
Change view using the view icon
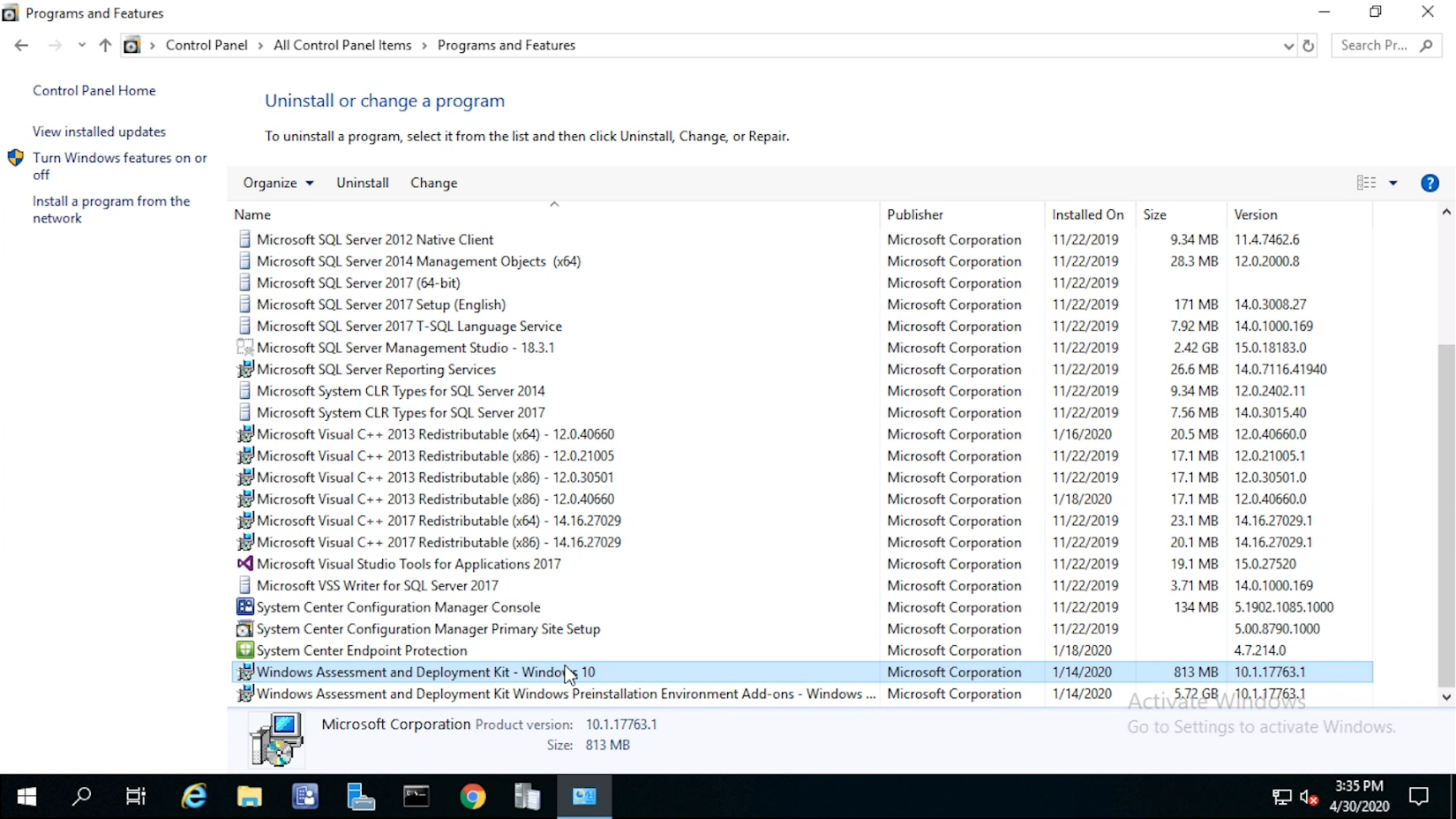1366,183
